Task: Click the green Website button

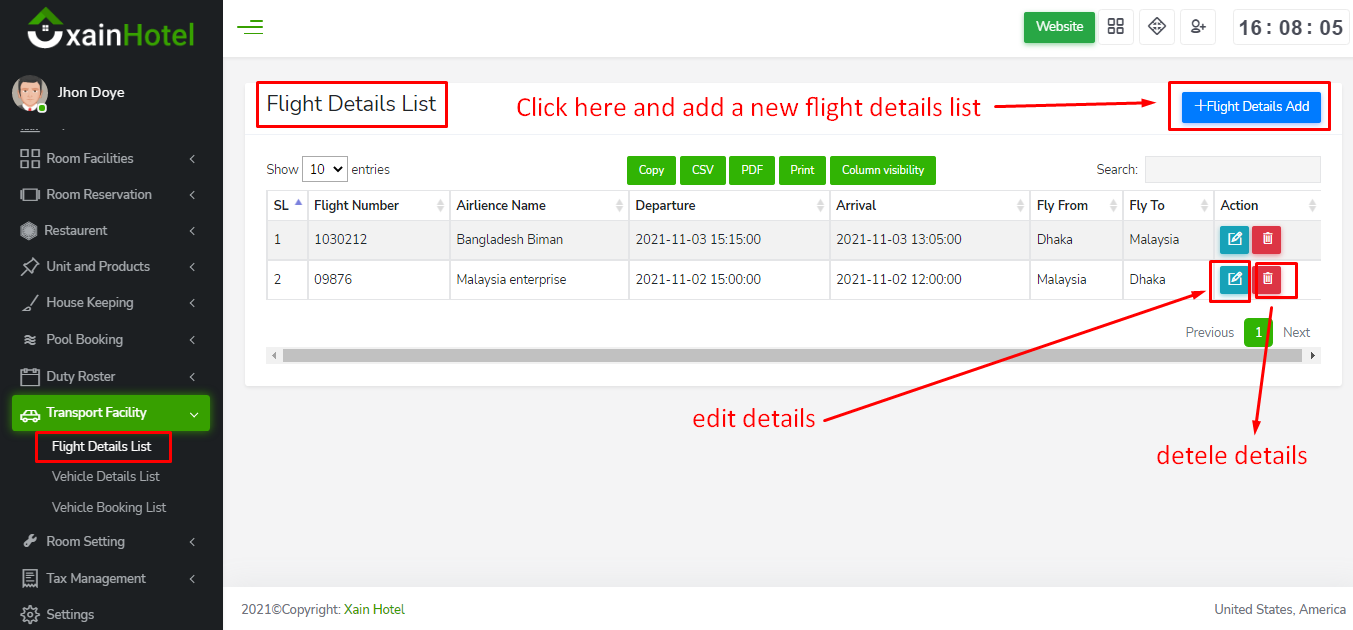Action: coord(1059,27)
